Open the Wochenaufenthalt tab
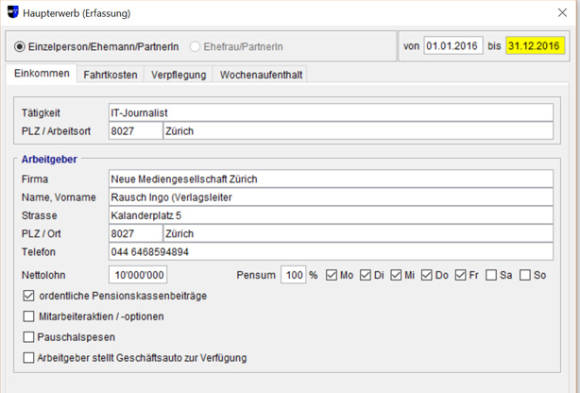This screenshot has width=580, height=393. (261, 75)
